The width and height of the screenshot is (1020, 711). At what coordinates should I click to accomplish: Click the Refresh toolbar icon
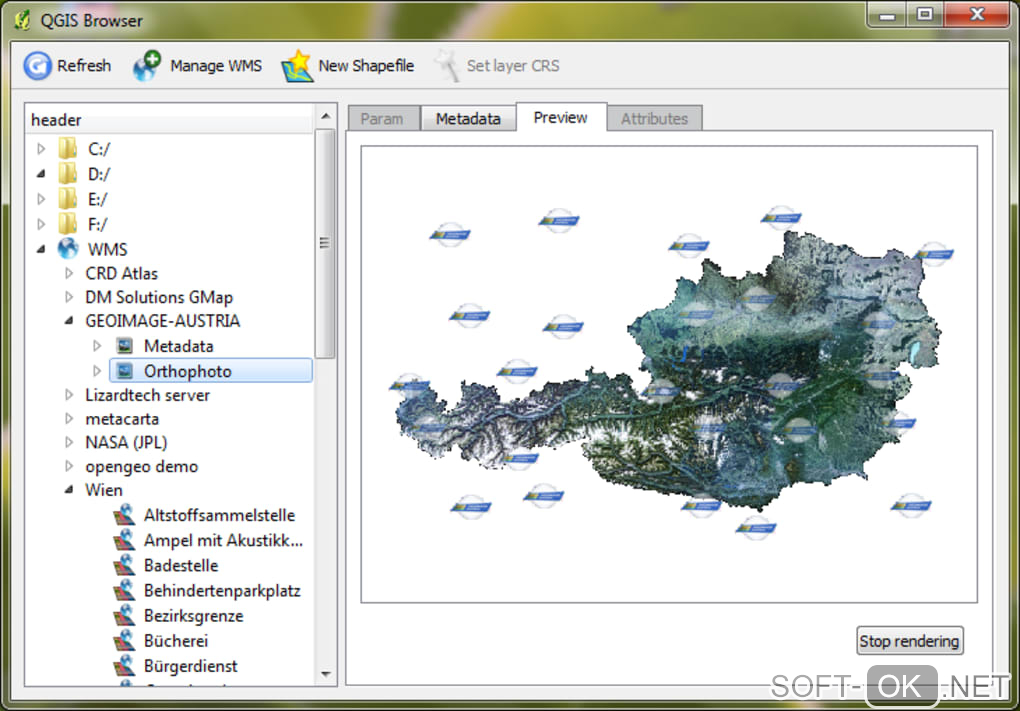coord(38,66)
